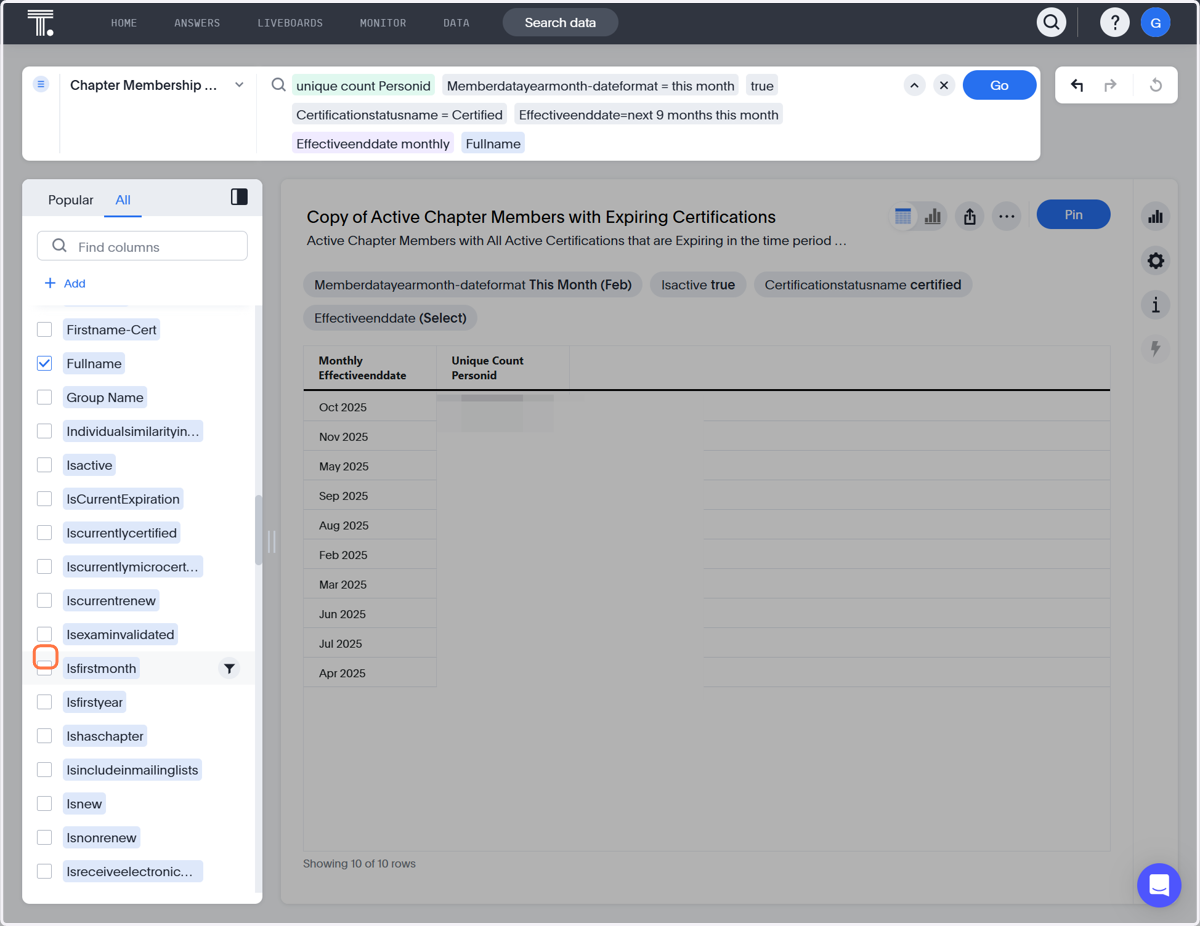Click the data source list icon

point(41,85)
